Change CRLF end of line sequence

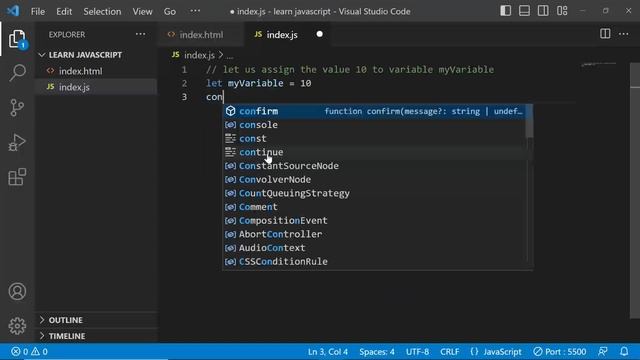click(449, 351)
